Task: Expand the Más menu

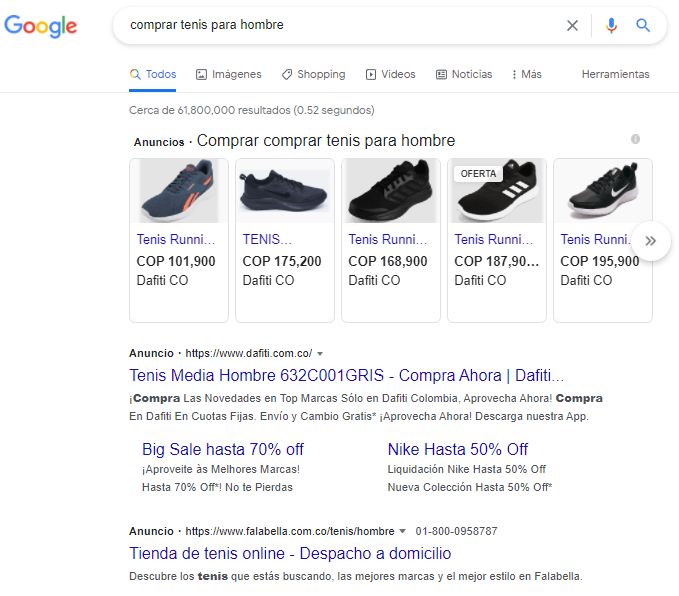Action: point(527,74)
